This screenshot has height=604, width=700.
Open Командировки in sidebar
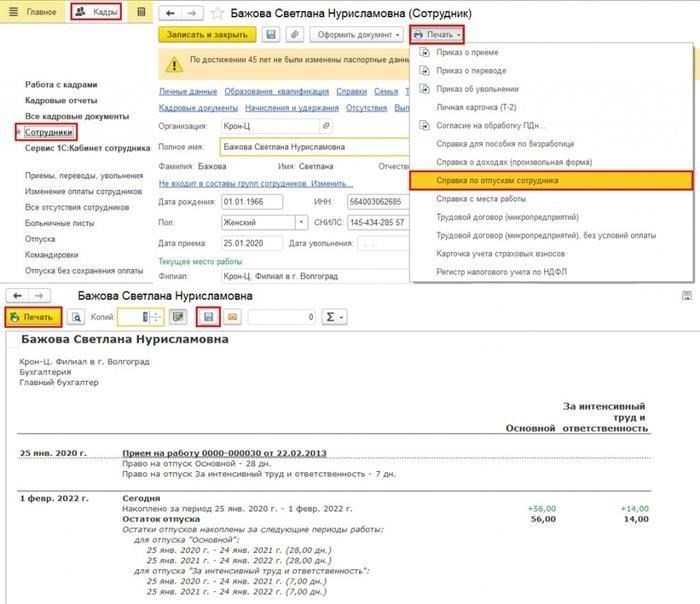(x=52, y=255)
